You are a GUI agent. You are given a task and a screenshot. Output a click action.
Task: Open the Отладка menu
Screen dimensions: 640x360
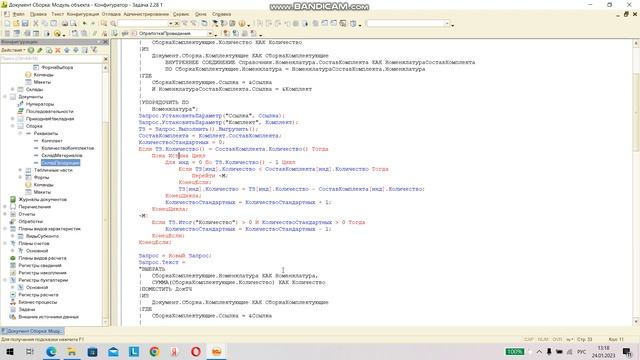click(111, 14)
